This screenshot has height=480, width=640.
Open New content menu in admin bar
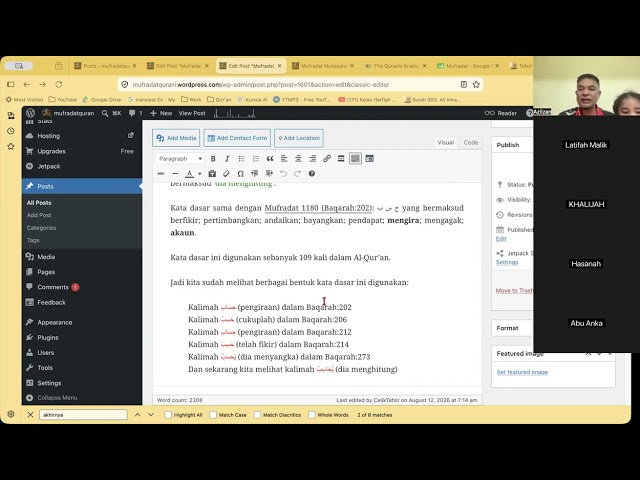[161, 113]
